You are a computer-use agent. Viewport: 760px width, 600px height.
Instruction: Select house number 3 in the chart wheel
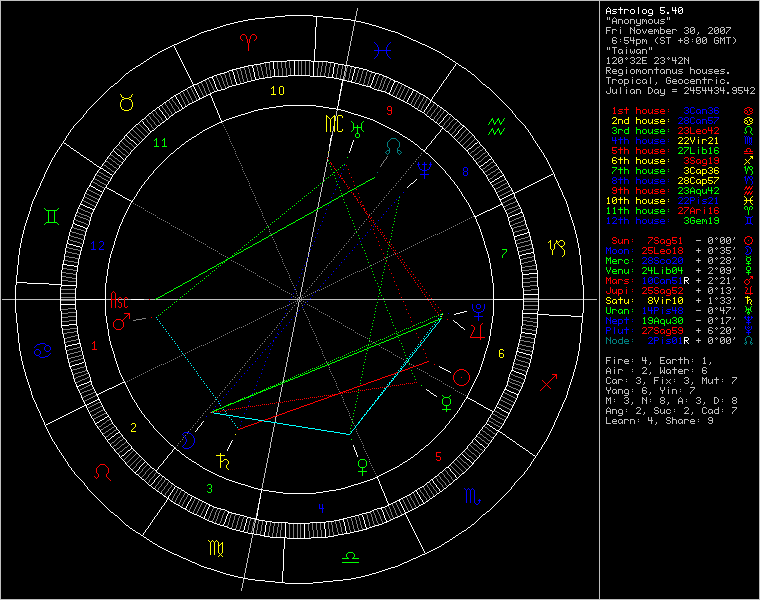209,489
